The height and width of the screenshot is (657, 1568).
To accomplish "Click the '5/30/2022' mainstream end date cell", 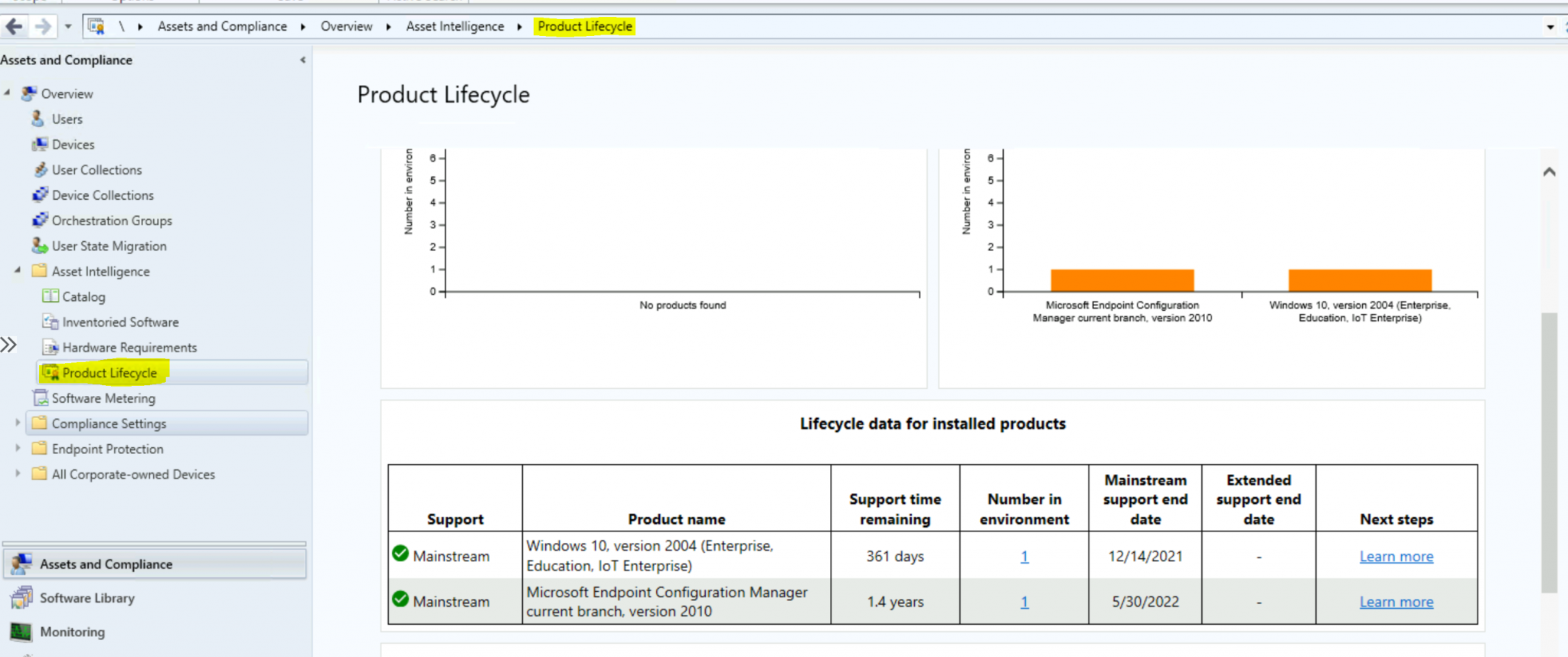I will coord(1145,602).
